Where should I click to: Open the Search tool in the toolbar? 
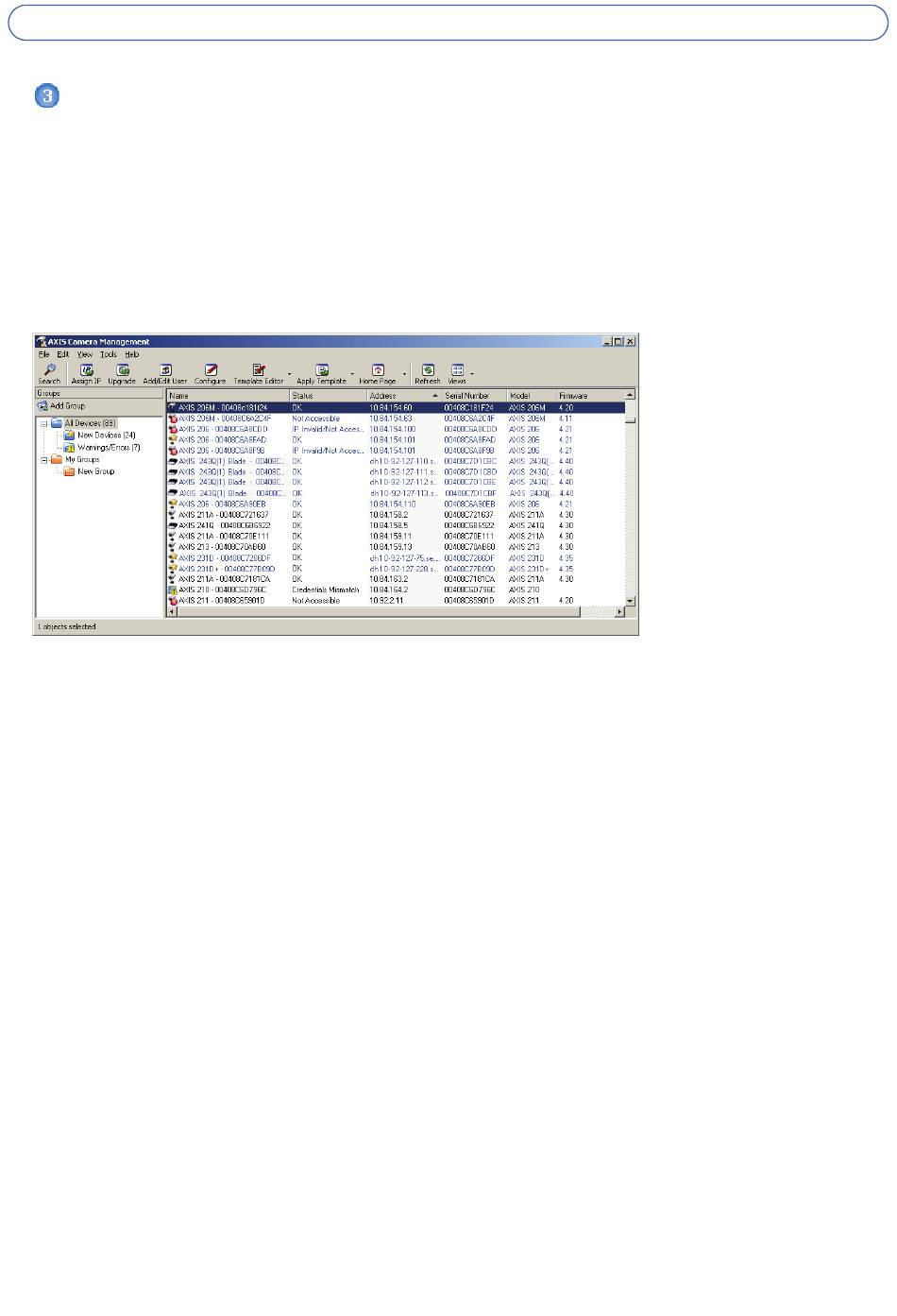click(x=49, y=374)
